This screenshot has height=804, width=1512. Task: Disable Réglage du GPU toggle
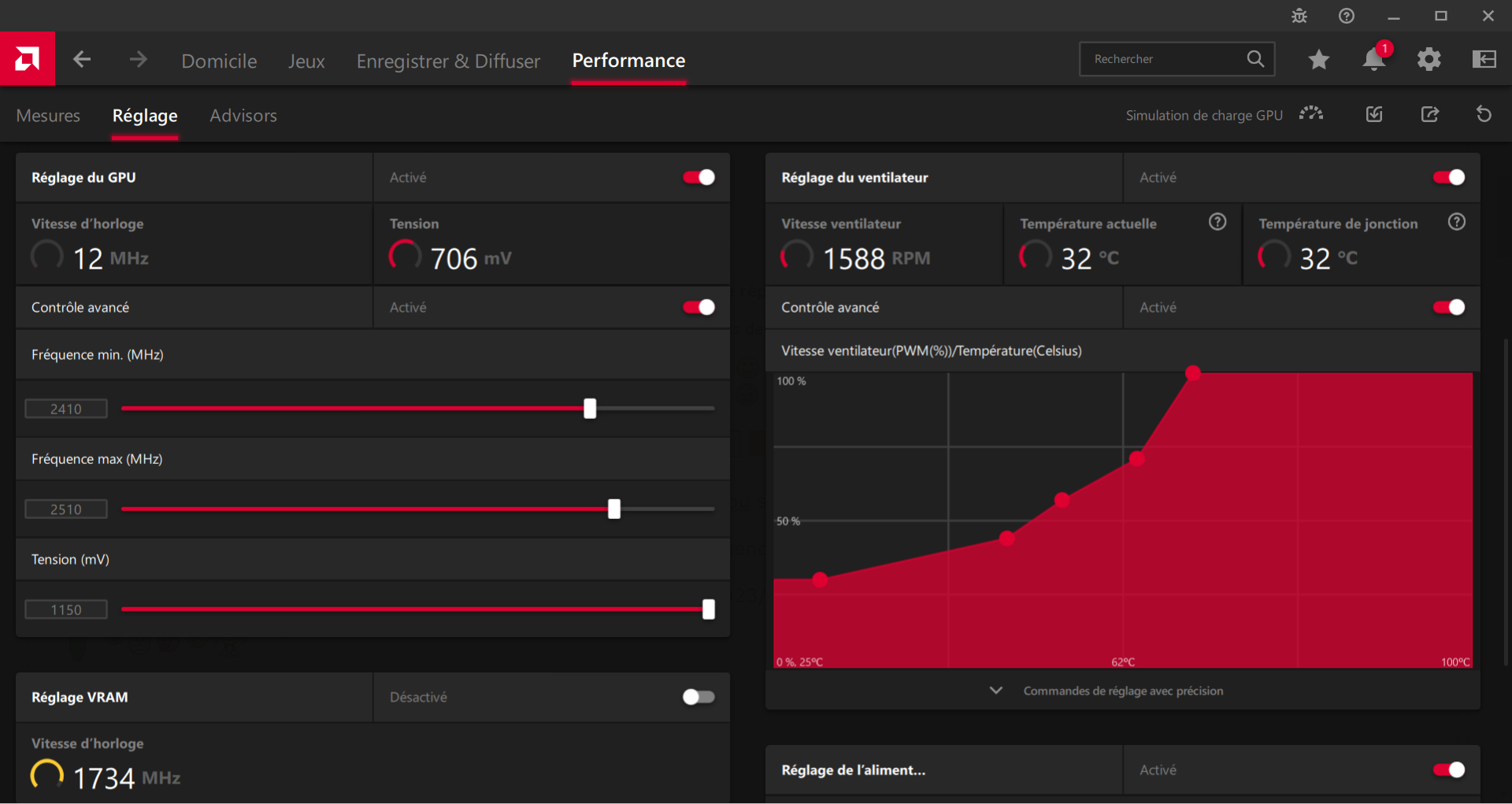pyautogui.click(x=699, y=177)
